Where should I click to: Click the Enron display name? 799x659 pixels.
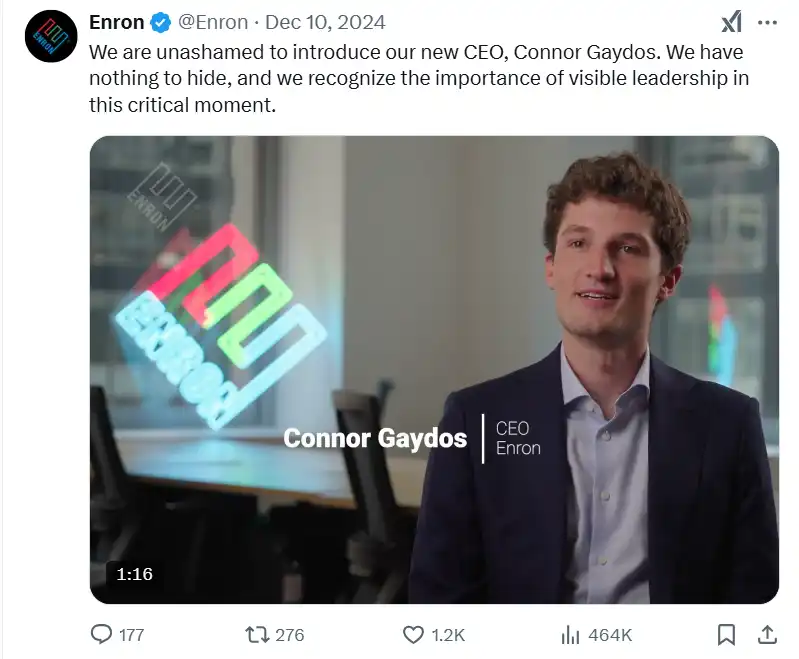point(116,23)
